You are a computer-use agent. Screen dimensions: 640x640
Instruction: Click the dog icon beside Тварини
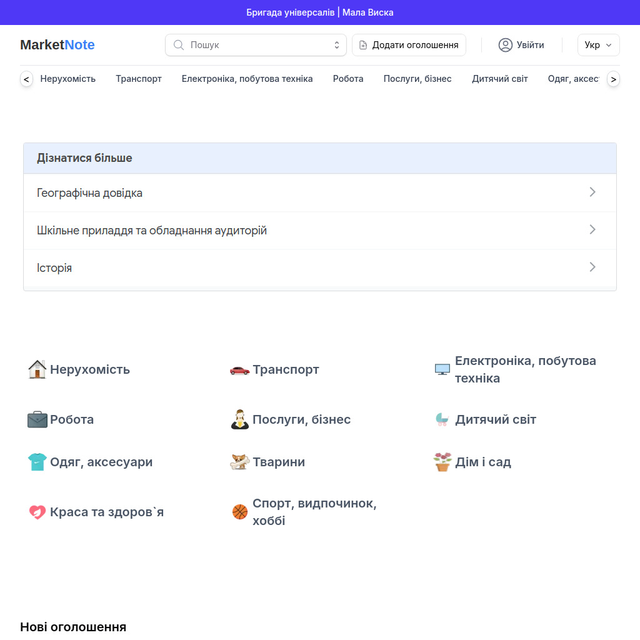240,462
